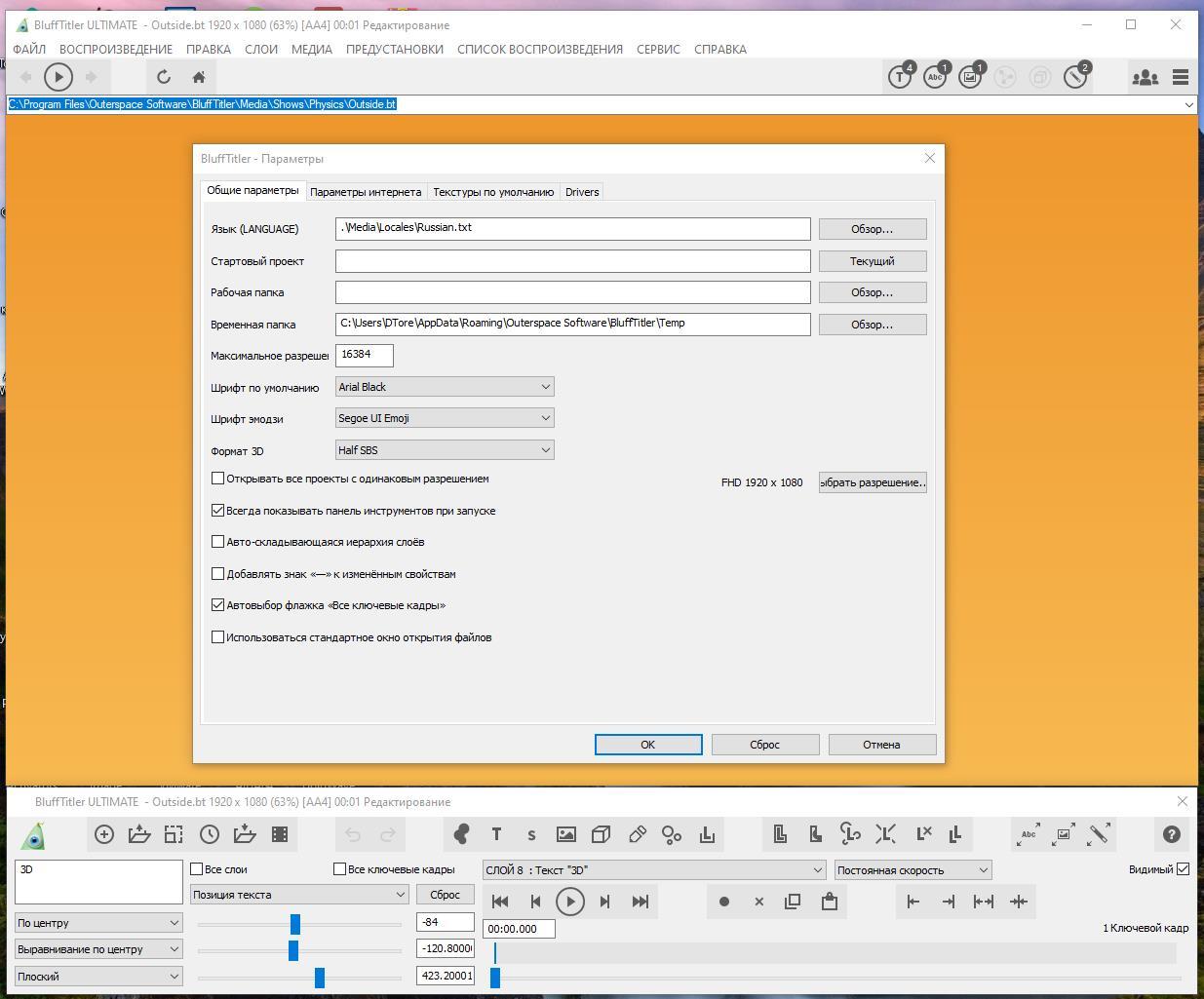The width and height of the screenshot is (1204, 999).
Task: Switch to 'Параметры интернета' tab
Action: click(366, 192)
